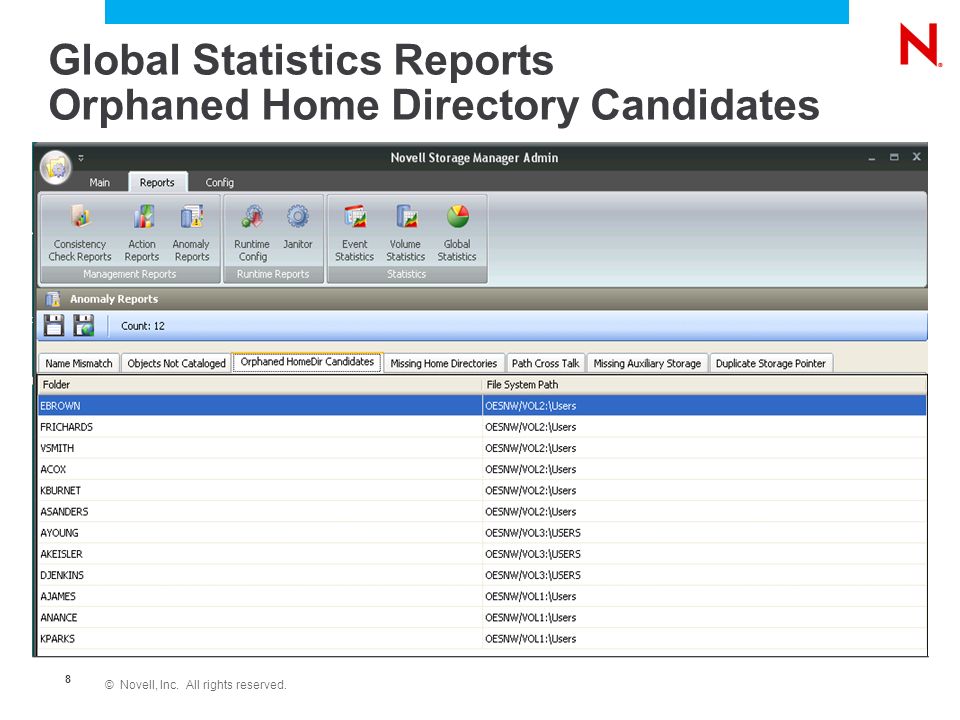This screenshot has width=960, height=720.
Task: Click the Storage Manager application orb button
Action: coord(56,167)
